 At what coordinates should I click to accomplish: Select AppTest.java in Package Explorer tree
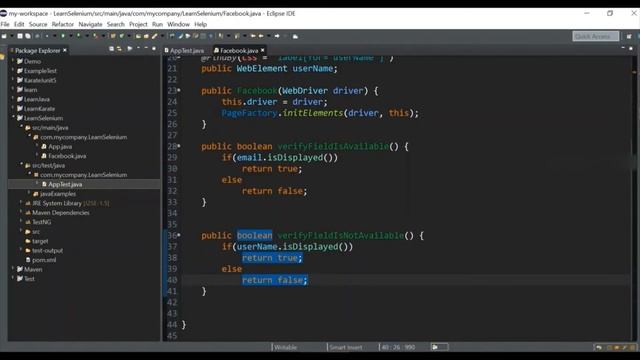pyautogui.click(x=65, y=184)
